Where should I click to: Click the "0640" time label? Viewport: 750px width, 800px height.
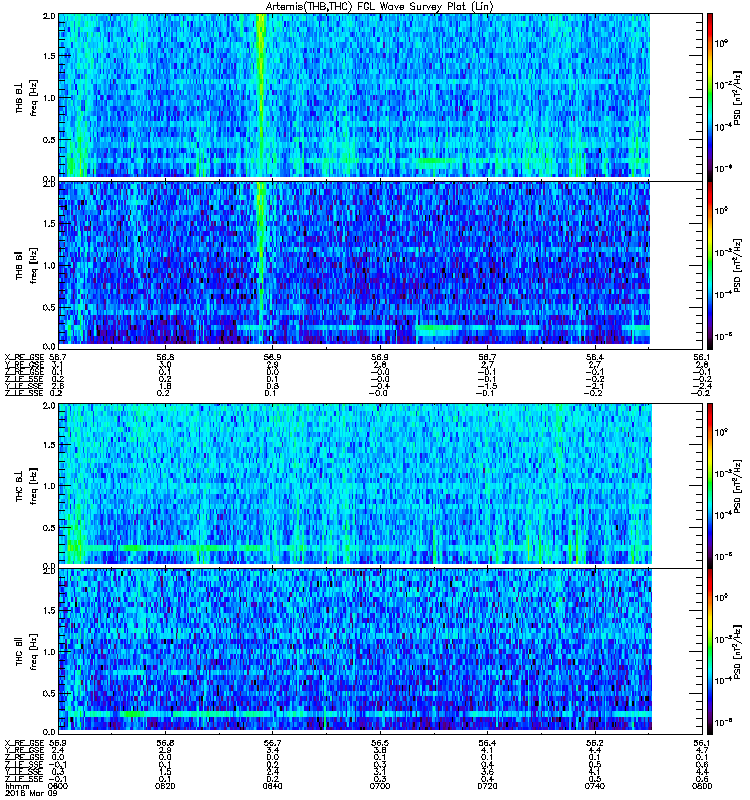(x=272, y=786)
